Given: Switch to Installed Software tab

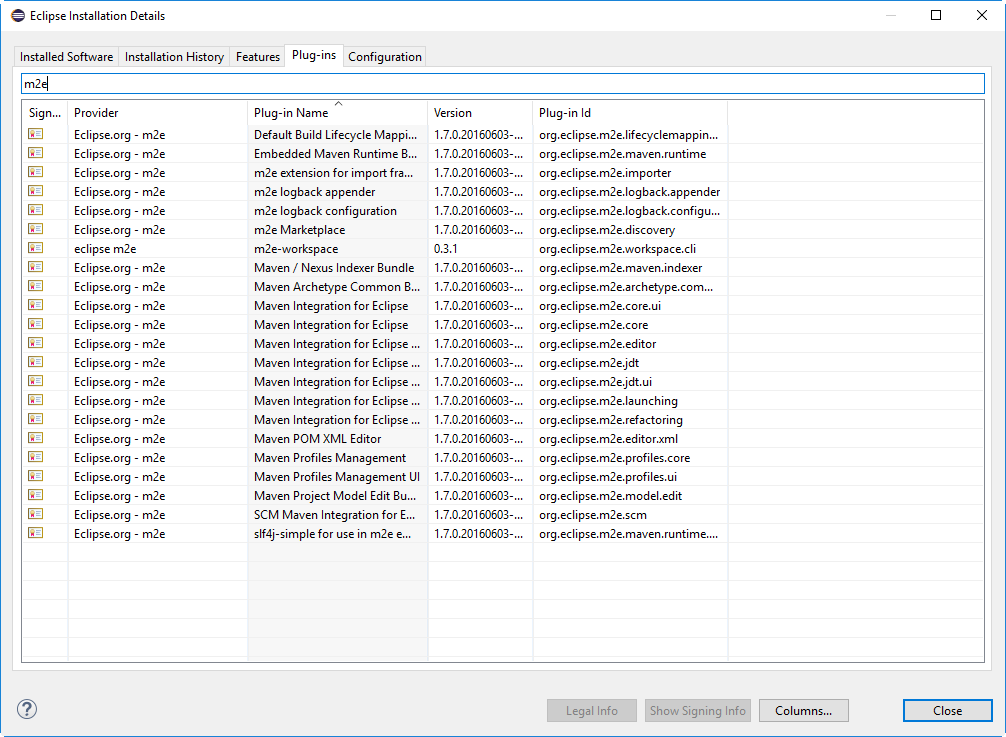Looking at the screenshot, I should click(66, 56).
